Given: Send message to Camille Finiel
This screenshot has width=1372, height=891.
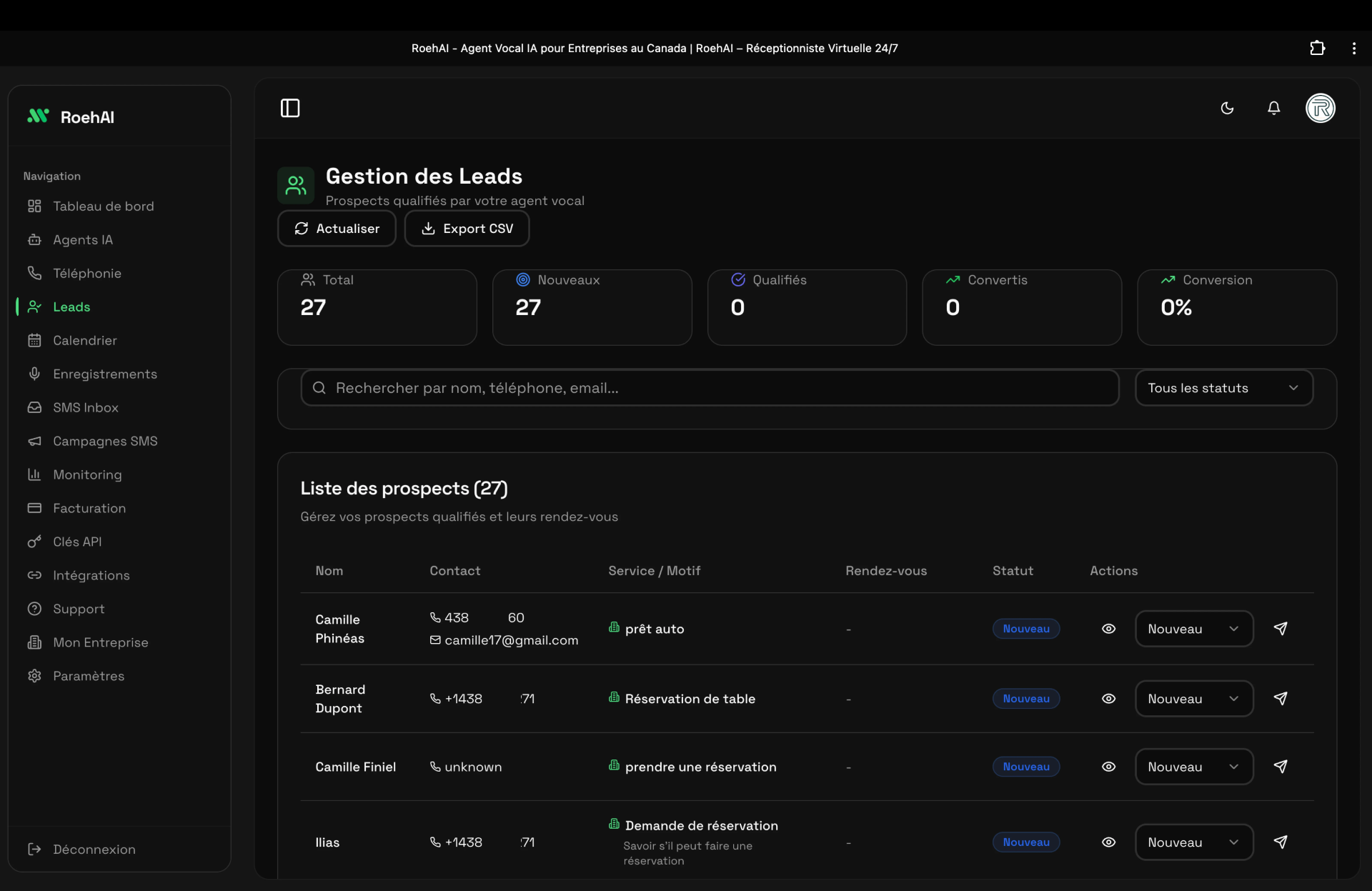Looking at the screenshot, I should pyautogui.click(x=1281, y=767).
